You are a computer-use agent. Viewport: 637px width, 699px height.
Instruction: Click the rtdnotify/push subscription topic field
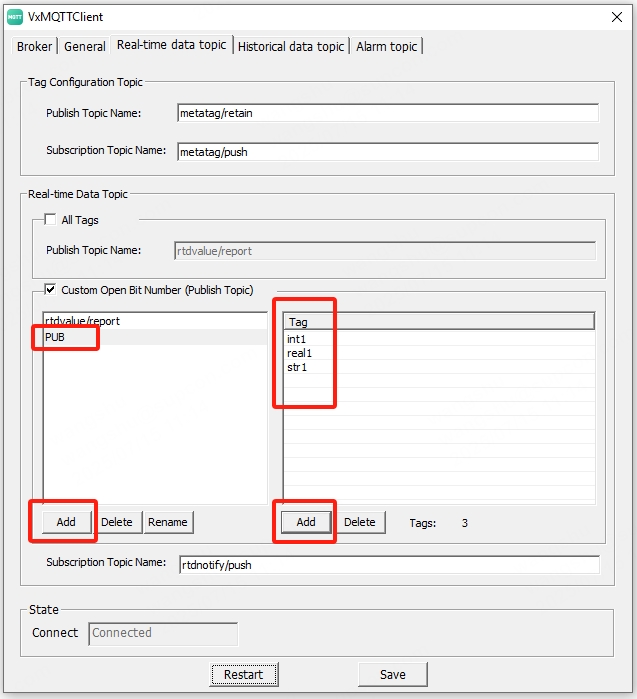click(x=389, y=565)
